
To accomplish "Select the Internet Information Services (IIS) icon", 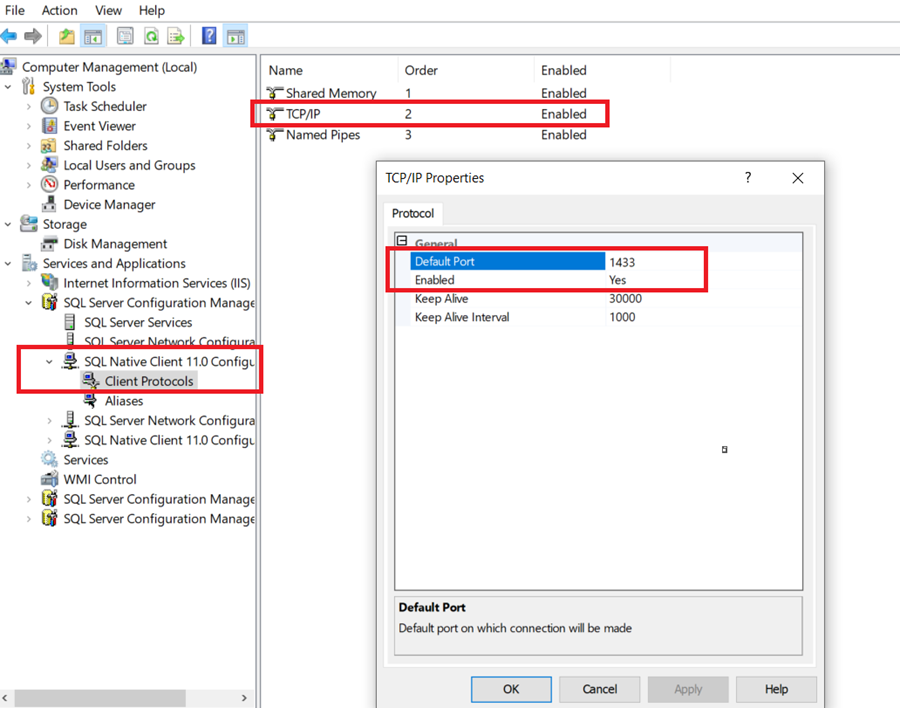I will pyautogui.click(x=49, y=283).
